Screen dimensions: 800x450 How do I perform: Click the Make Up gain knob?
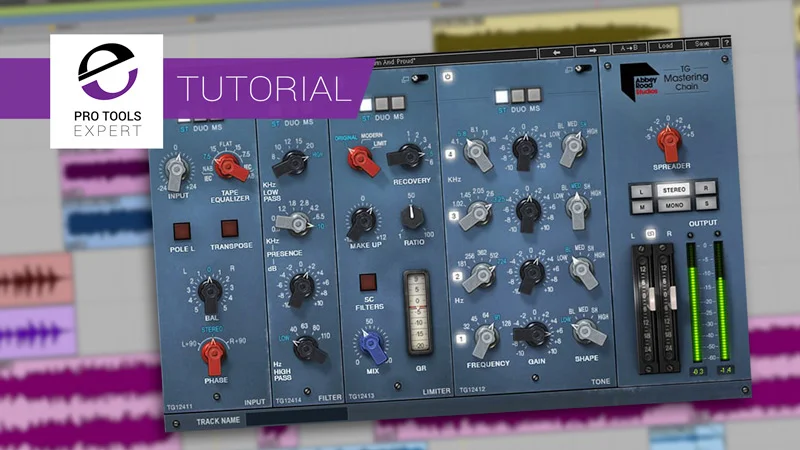364,221
